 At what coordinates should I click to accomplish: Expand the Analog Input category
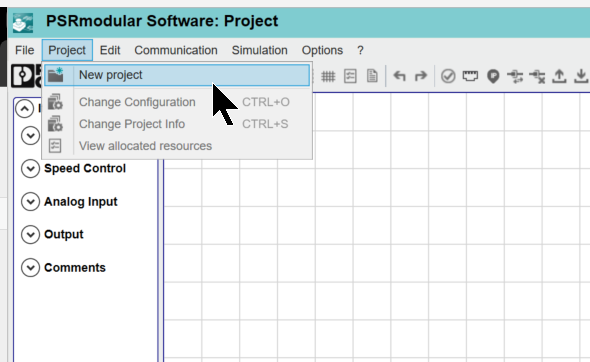(30, 202)
